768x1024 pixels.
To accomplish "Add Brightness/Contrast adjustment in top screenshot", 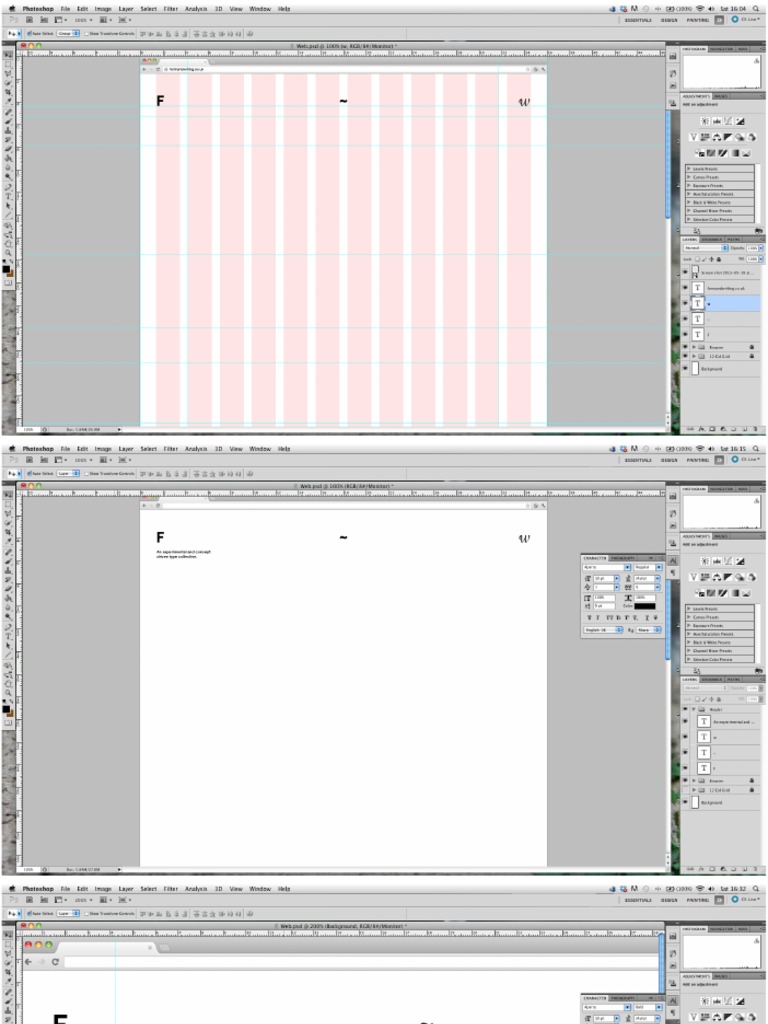I will click(x=705, y=121).
